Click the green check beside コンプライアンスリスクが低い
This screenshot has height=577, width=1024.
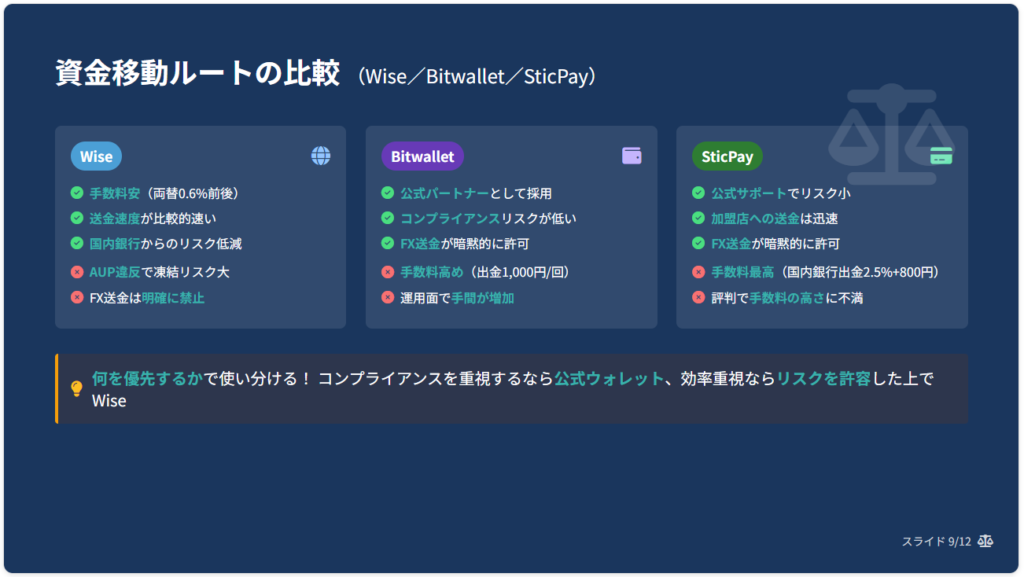pyautogui.click(x=388, y=218)
